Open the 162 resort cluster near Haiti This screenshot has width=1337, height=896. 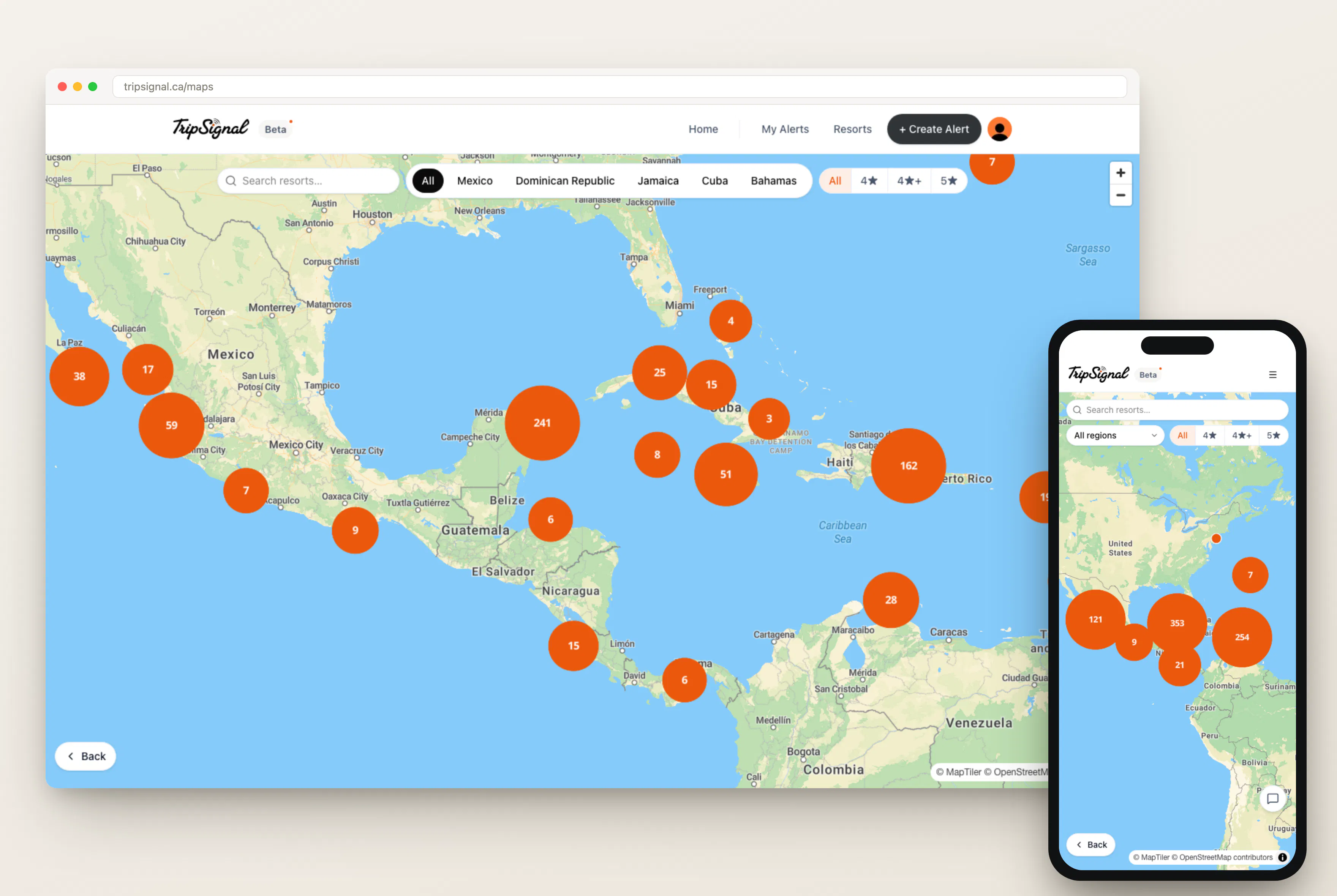(x=908, y=466)
